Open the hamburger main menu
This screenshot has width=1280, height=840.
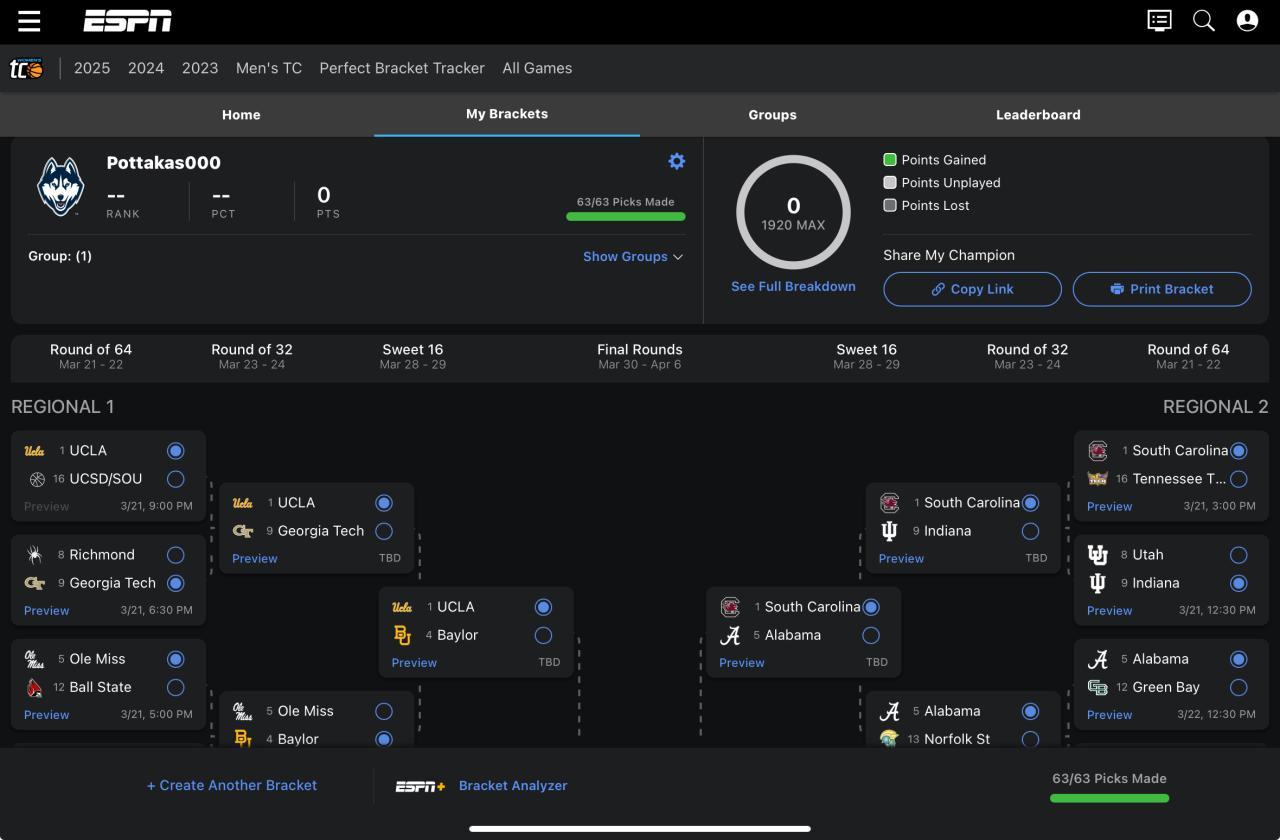pos(29,21)
